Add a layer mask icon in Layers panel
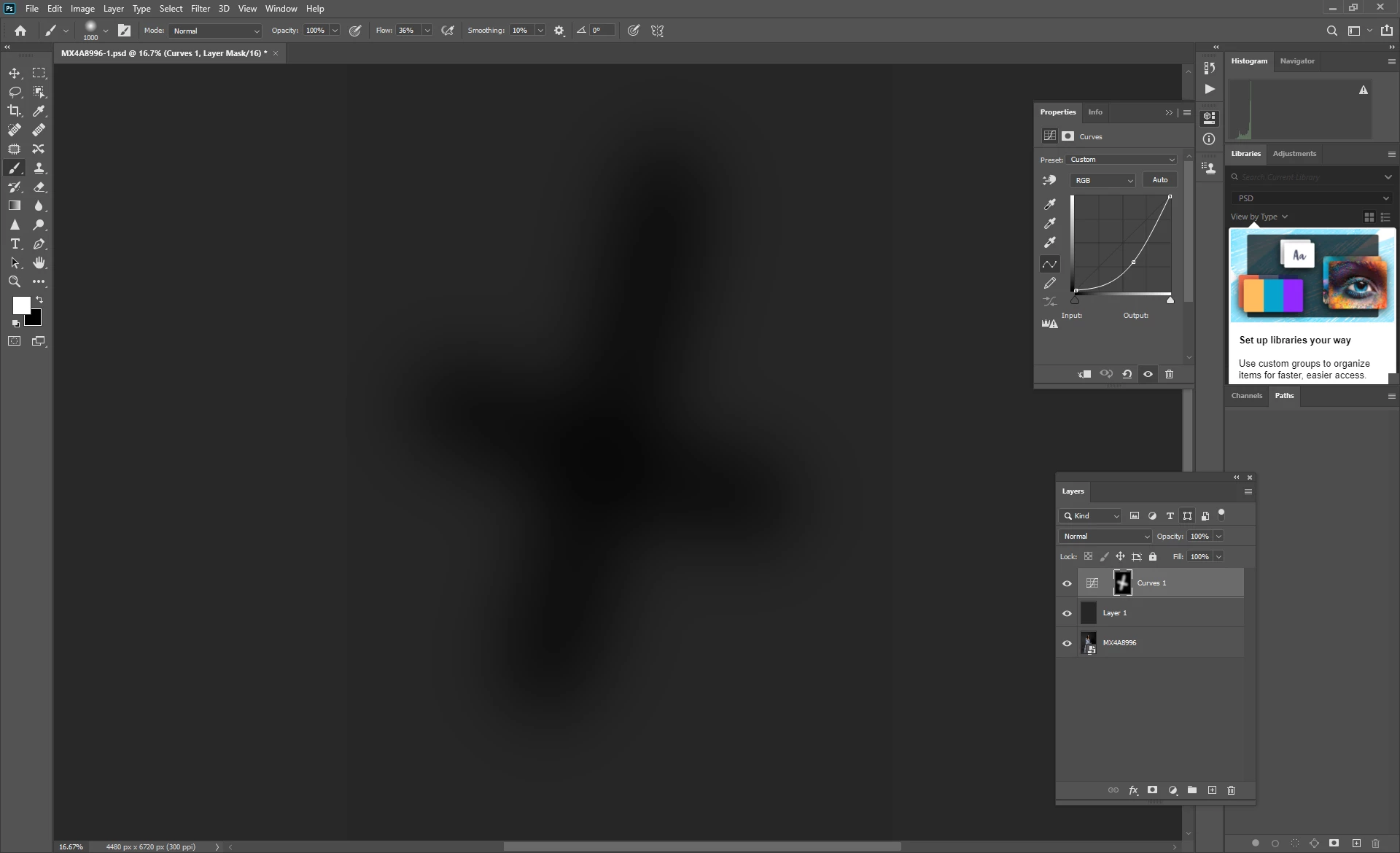This screenshot has width=1400, height=853. (1152, 790)
